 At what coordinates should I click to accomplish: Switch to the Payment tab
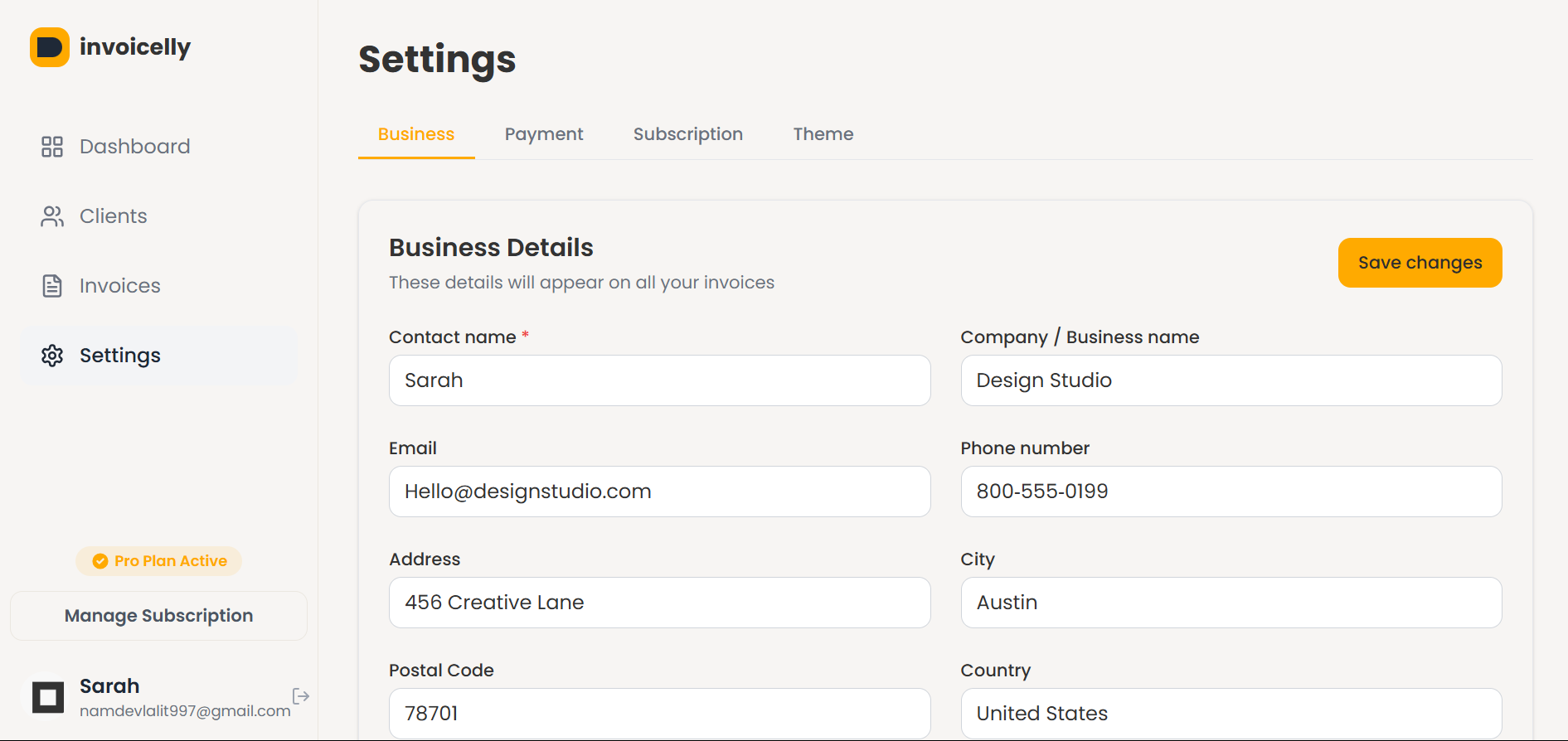(x=544, y=134)
